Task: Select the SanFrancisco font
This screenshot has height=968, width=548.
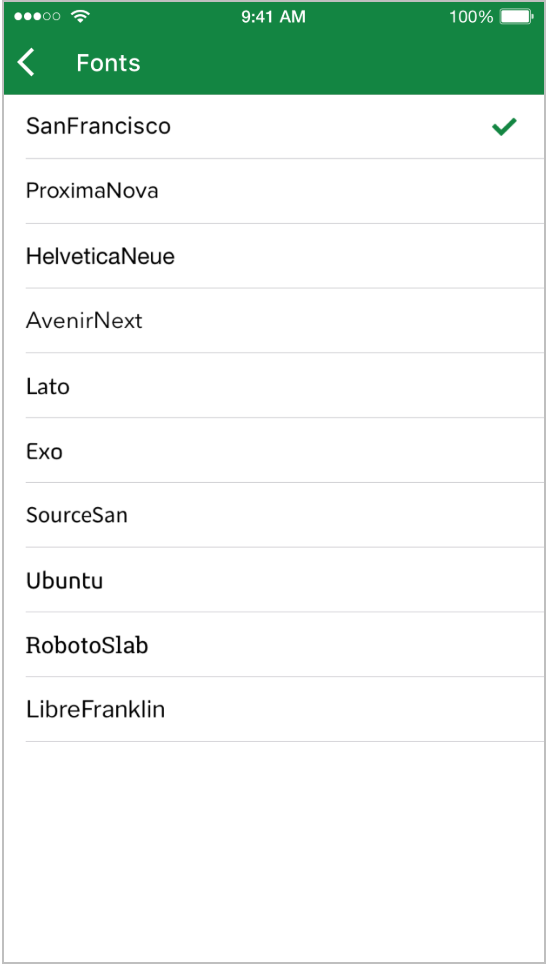Action: coord(274,127)
